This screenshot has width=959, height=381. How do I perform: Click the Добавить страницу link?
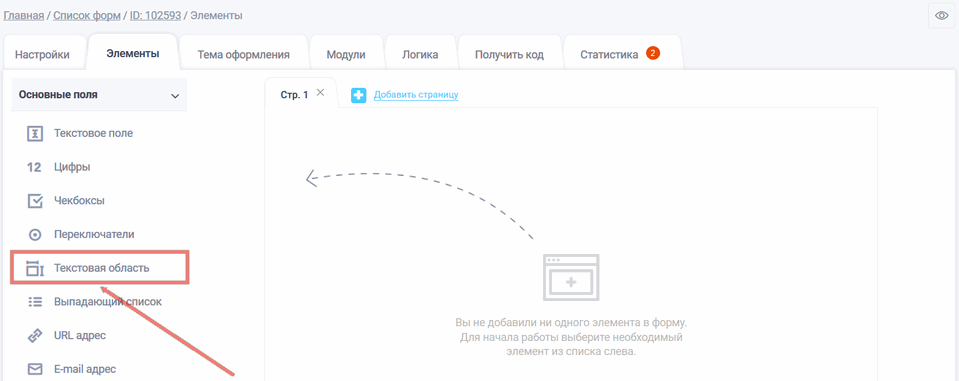(416, 95)
